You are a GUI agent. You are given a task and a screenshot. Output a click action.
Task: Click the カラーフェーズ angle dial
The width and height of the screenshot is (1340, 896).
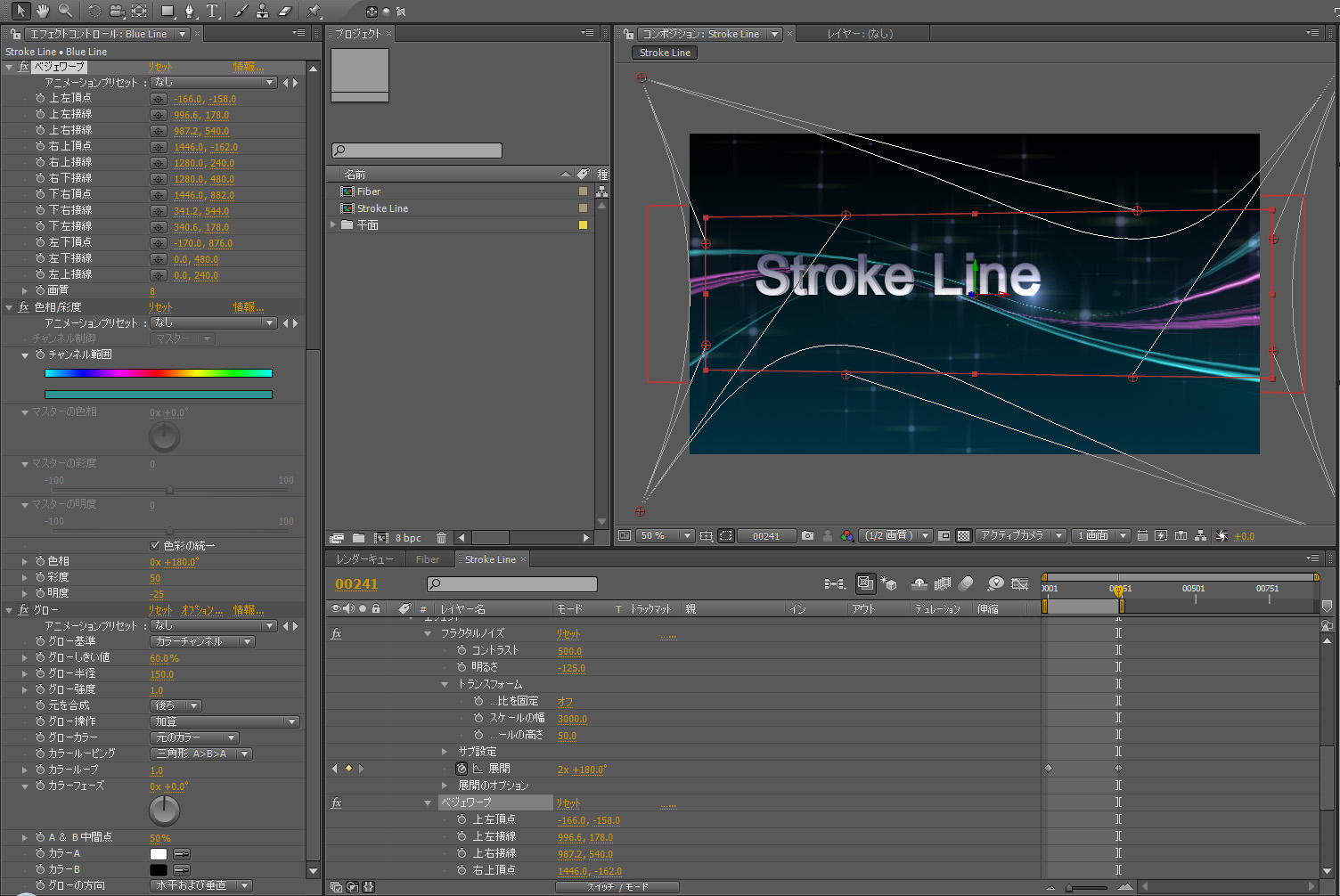click(164, 810)
